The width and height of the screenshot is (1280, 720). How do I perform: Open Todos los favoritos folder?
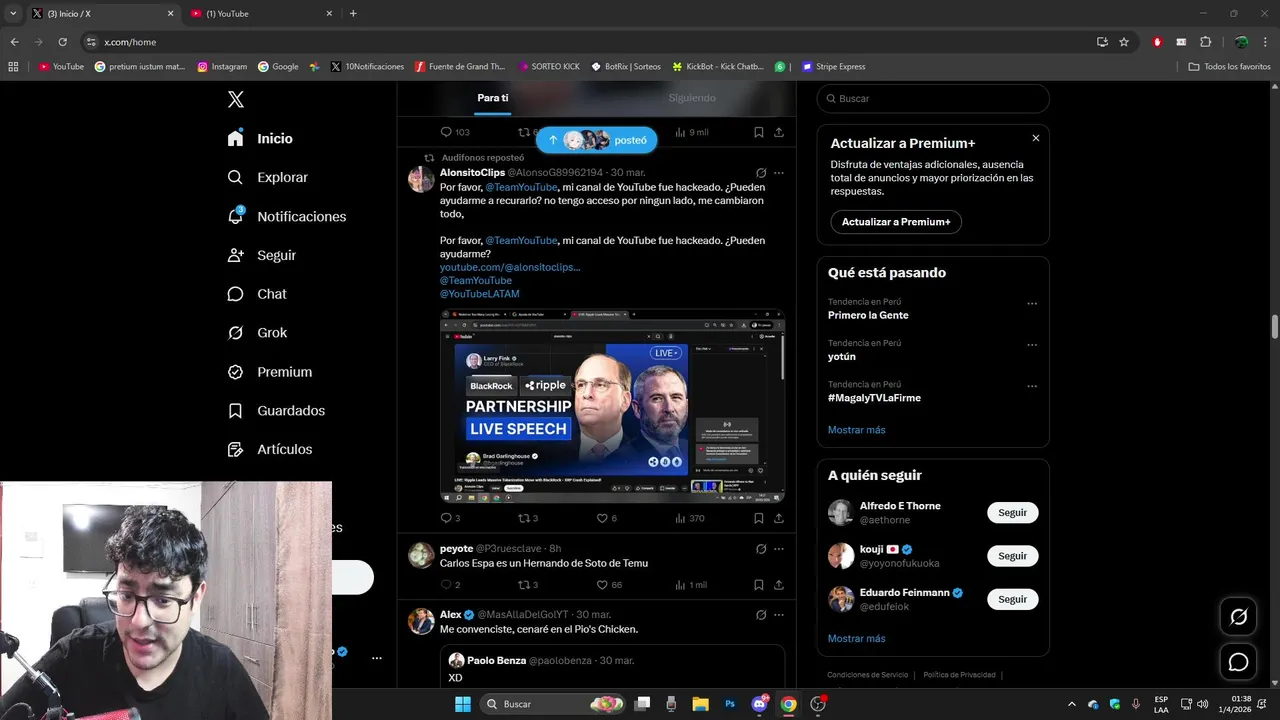pyautogui.click(x=1229, y=67)
